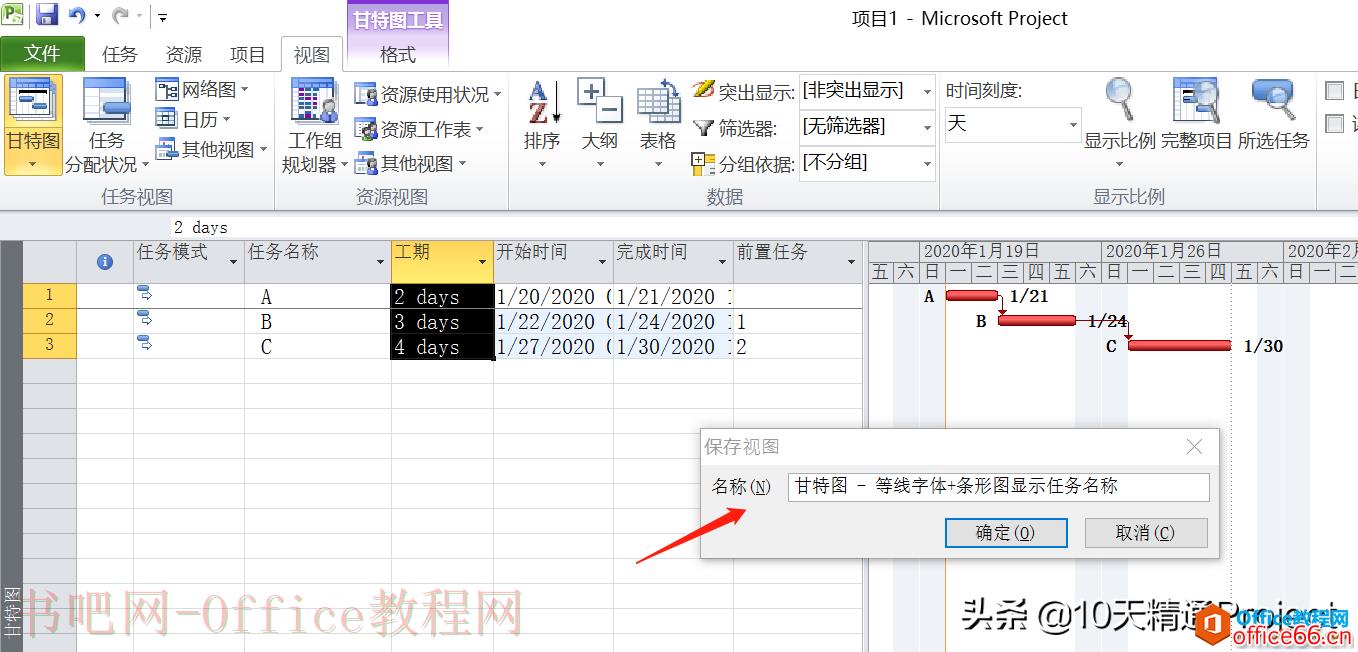The height and width of the screenshot is (652, 1358).
Task: Click OK (确定) in Save View dialog
Action: coord(1006,533)
